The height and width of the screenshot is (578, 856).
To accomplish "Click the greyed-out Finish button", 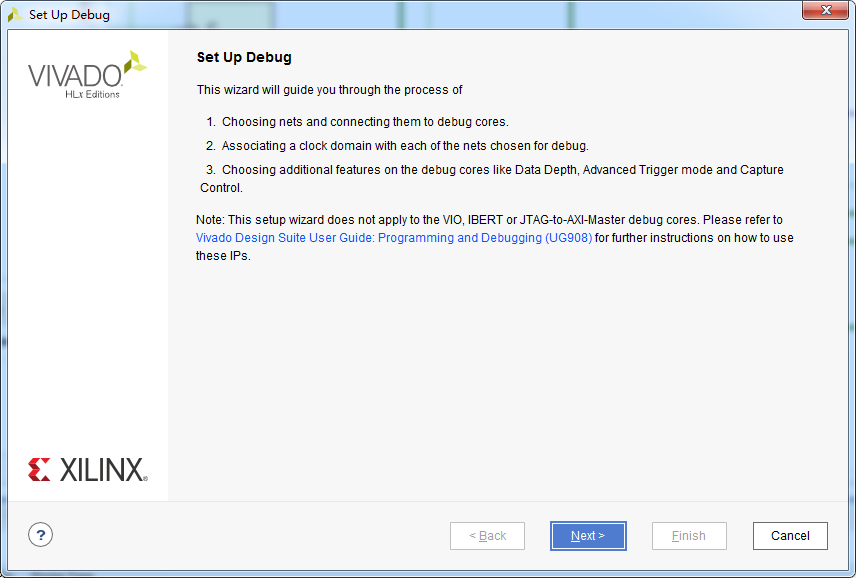I will 689,535.
